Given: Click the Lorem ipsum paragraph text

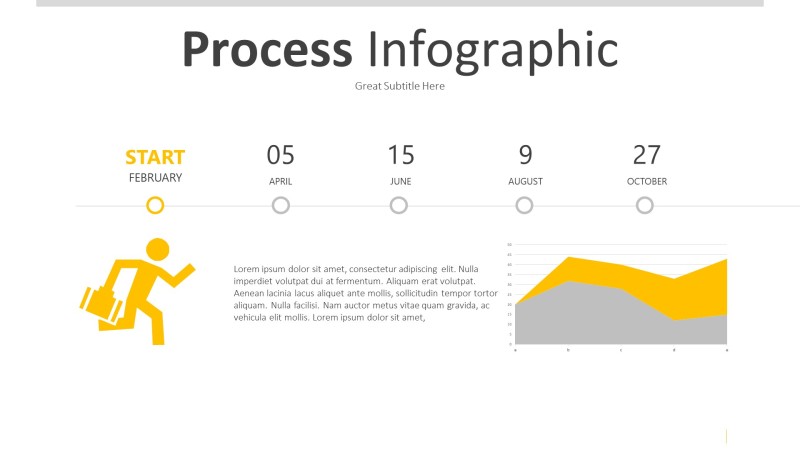Looking at the screenshot, I should coord(365,293).
